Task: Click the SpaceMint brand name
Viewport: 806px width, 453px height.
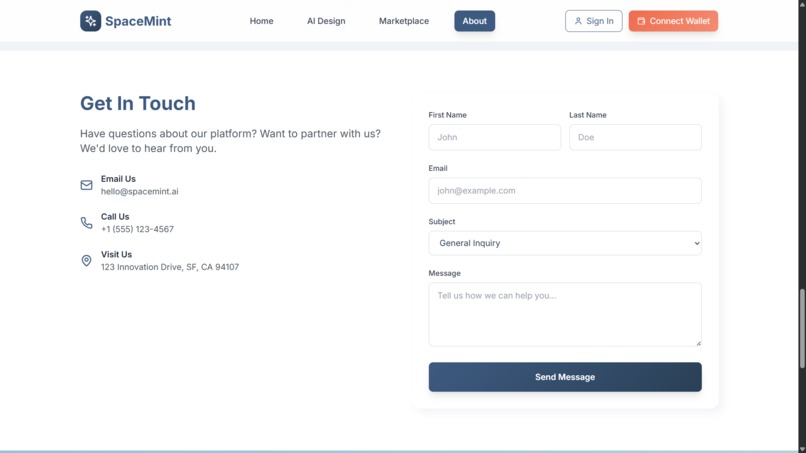Action: 138,21
